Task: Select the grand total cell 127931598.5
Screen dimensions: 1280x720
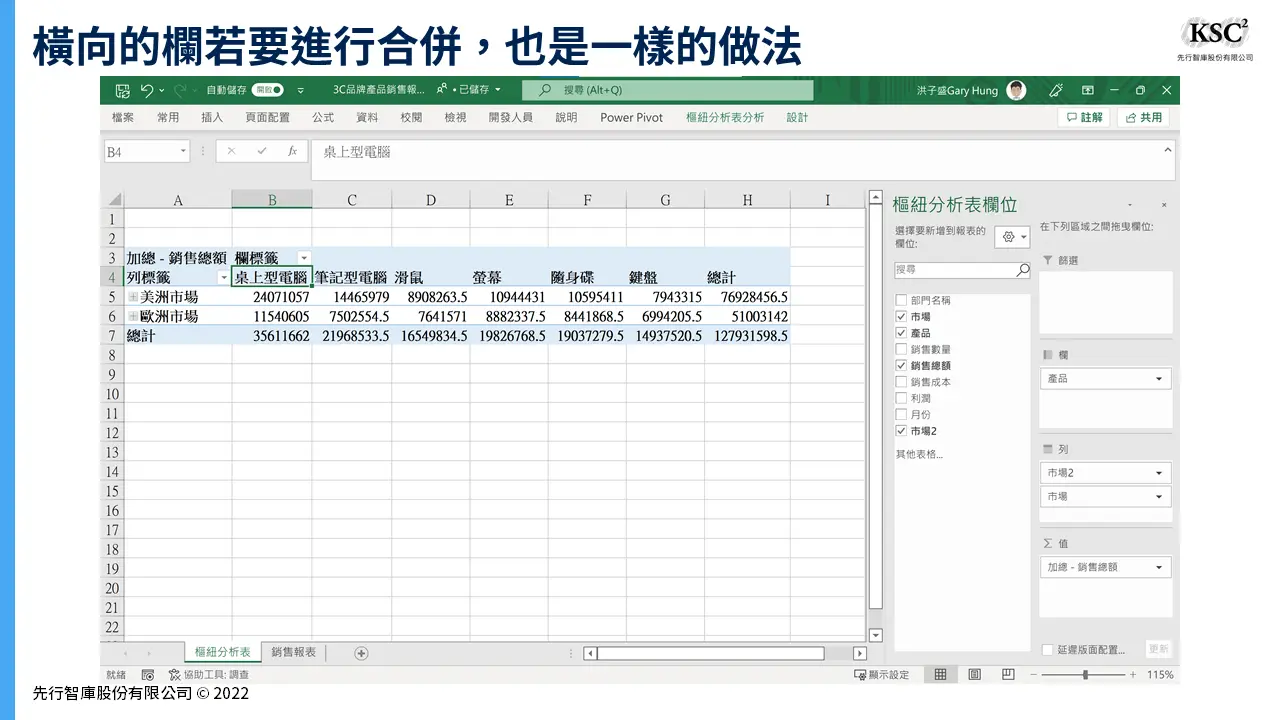Action: [x=747, y=335]
